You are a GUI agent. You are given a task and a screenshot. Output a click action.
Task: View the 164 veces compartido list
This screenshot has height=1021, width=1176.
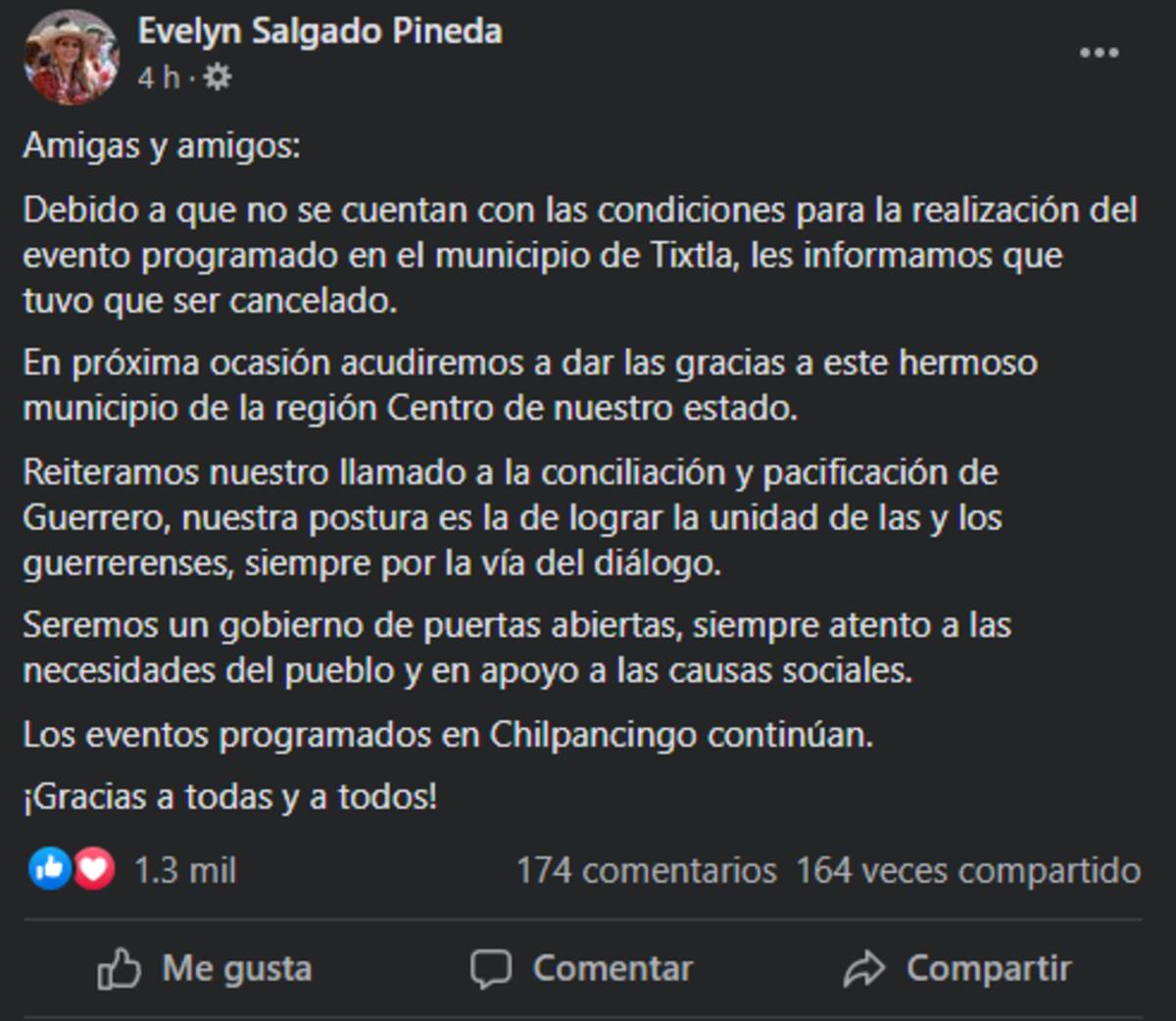click(968, 870)
